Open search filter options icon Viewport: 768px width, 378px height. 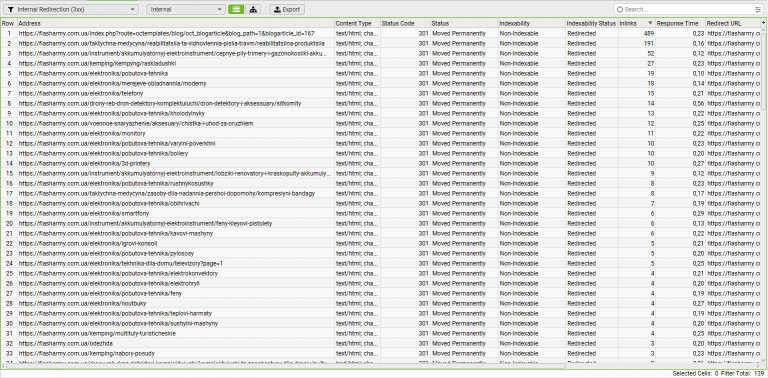coord(758,9)
